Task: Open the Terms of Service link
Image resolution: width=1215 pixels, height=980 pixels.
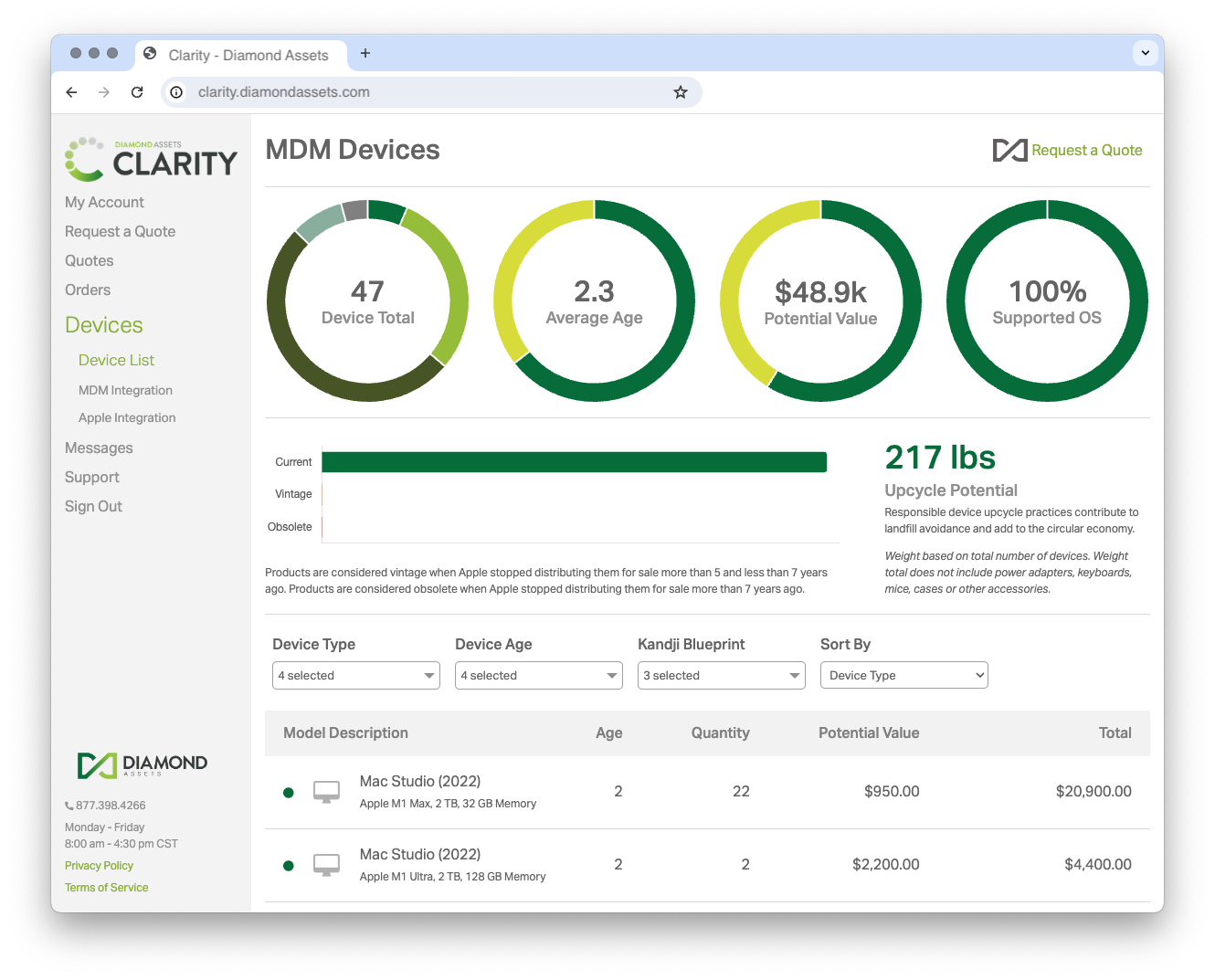Action: [x=106, y=888]
